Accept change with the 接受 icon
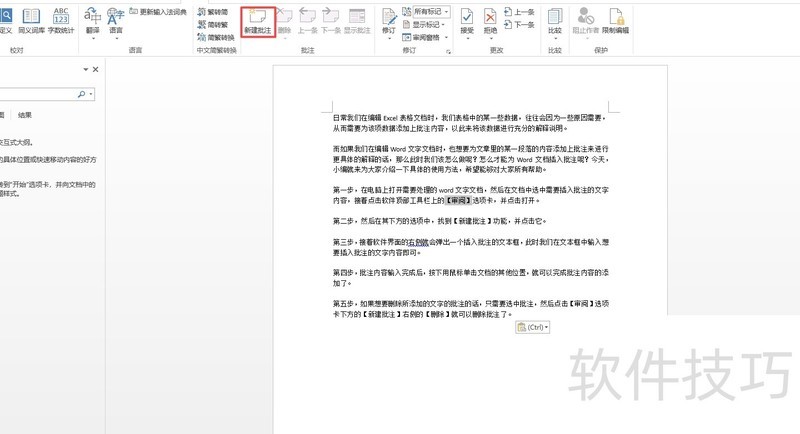Viewport: 800px width, 434px height. point(467,20)
